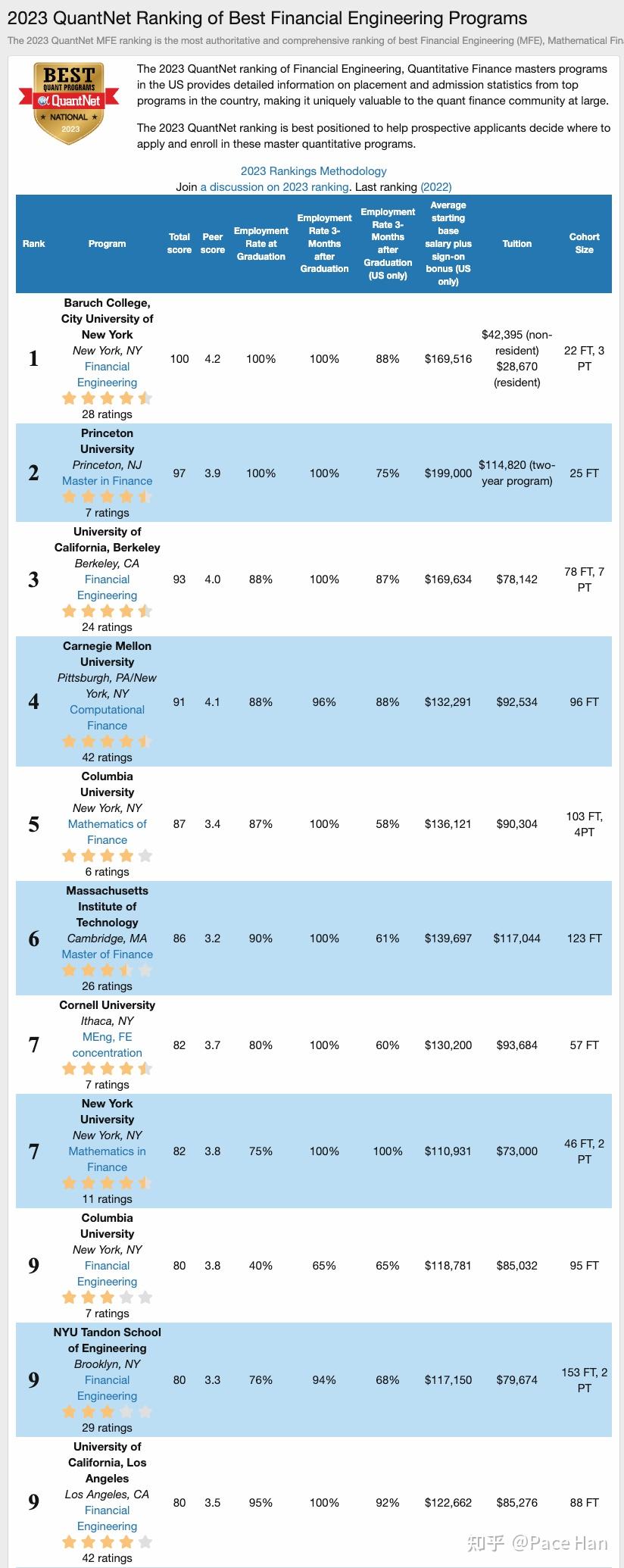Click the Tuition column header
Screen dimensions: 624x1568
coord(516,244)
